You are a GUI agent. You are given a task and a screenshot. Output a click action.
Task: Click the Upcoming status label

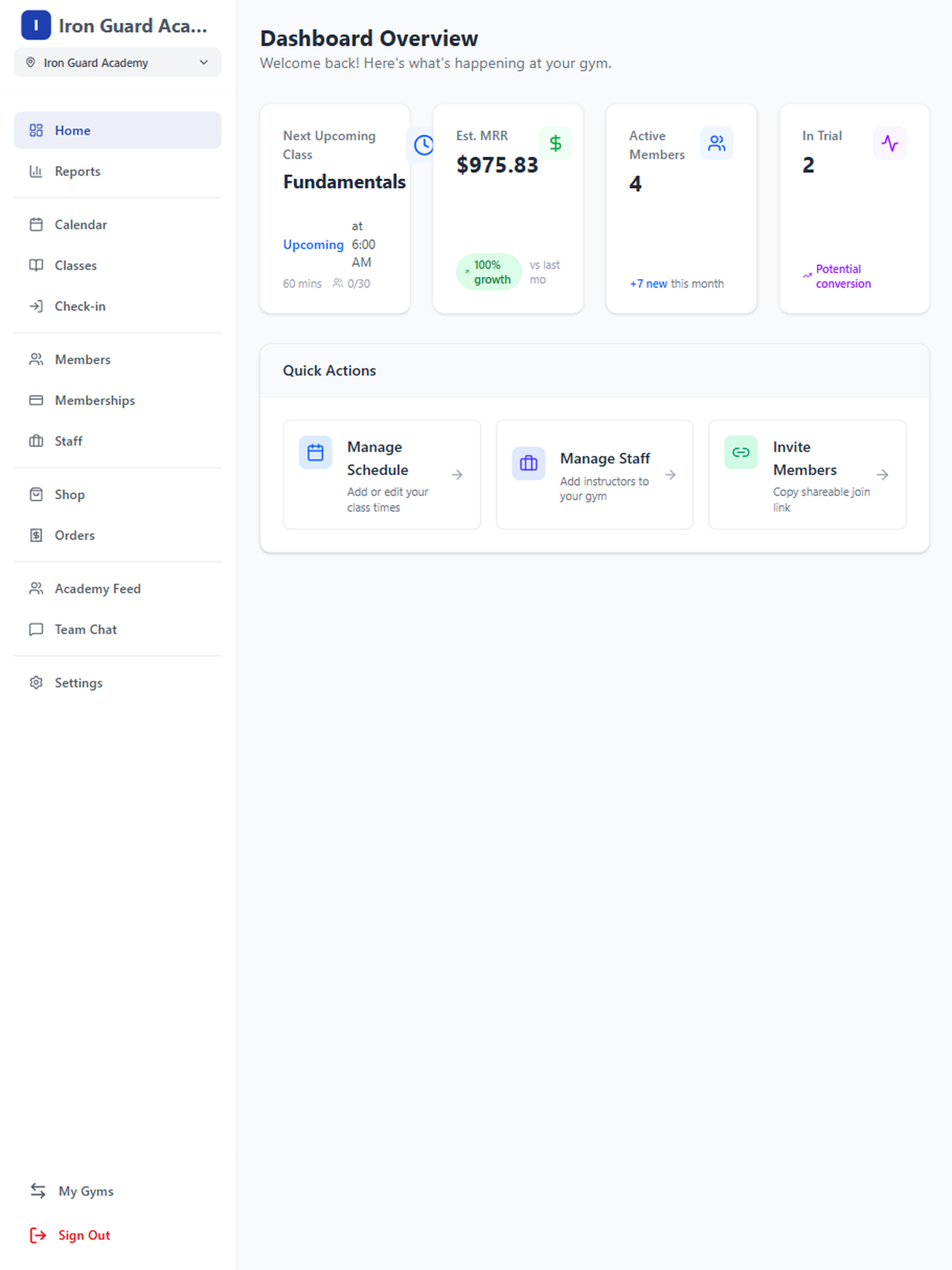(313, 245)
